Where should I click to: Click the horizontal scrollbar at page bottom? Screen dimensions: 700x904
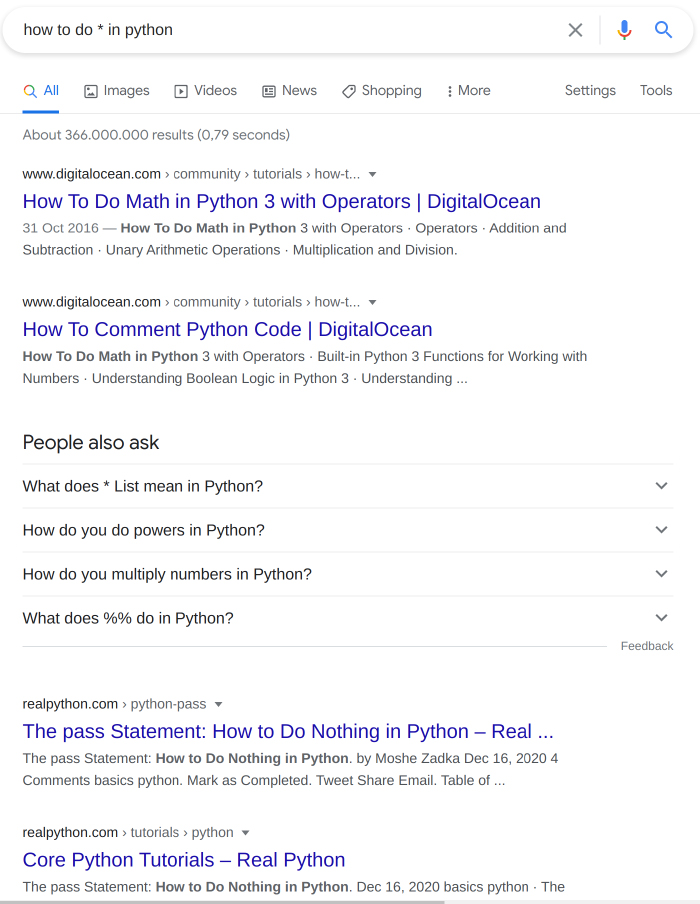pos(222,902)
